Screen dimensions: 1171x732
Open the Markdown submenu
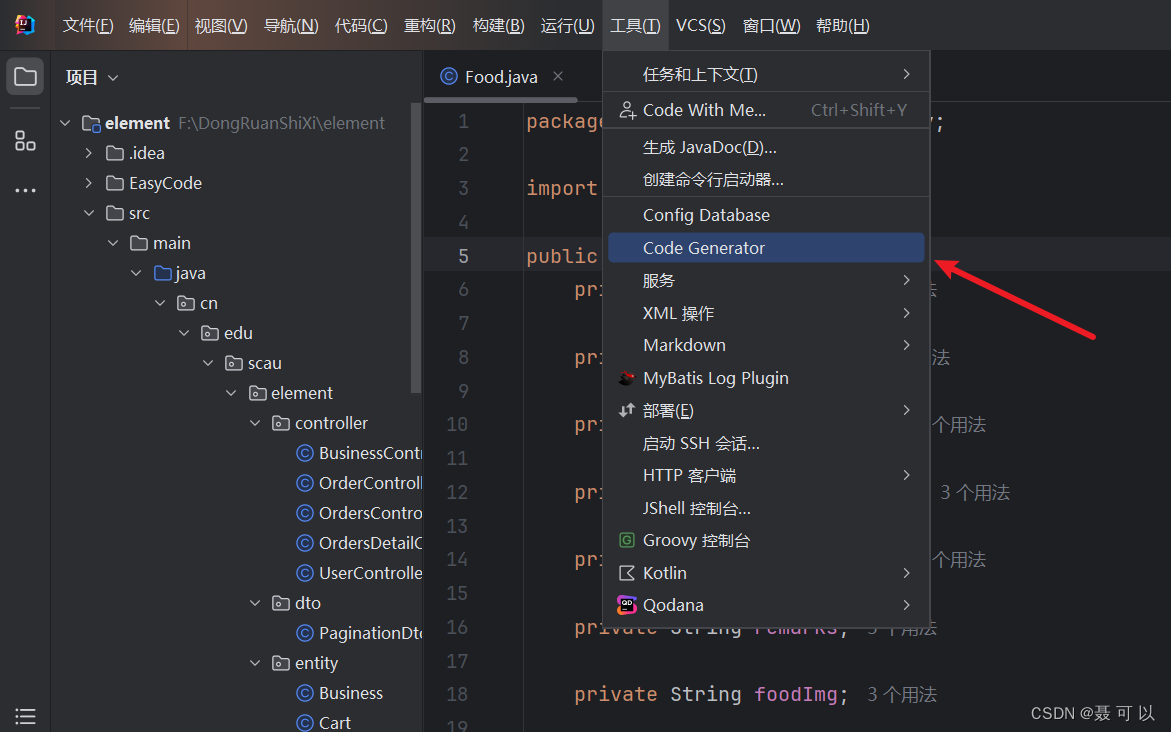(x=766, y=345)
